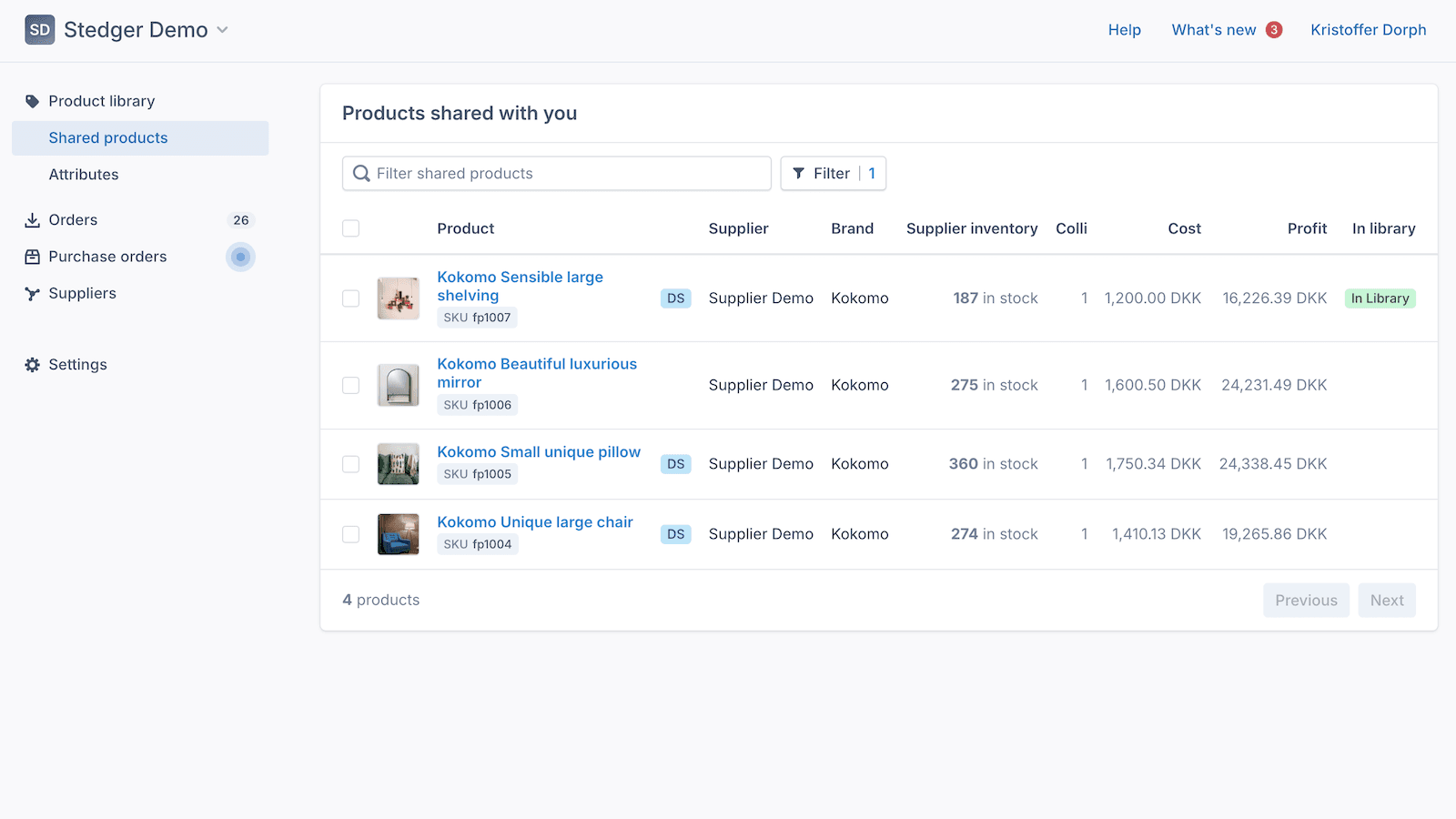This screenshot has height=819, width=1456.
Task: Click the Settings gear icon
Action: click(33, 365)
